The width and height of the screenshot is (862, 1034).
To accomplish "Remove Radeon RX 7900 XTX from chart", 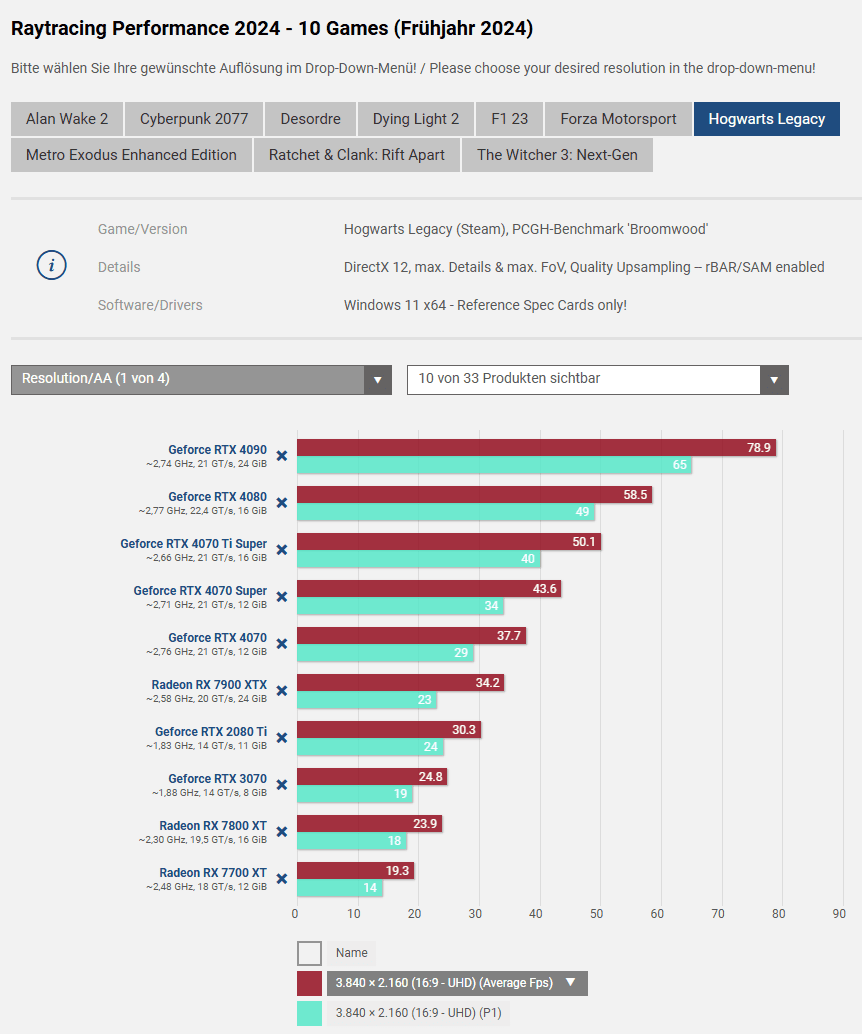I will (282, 690).
